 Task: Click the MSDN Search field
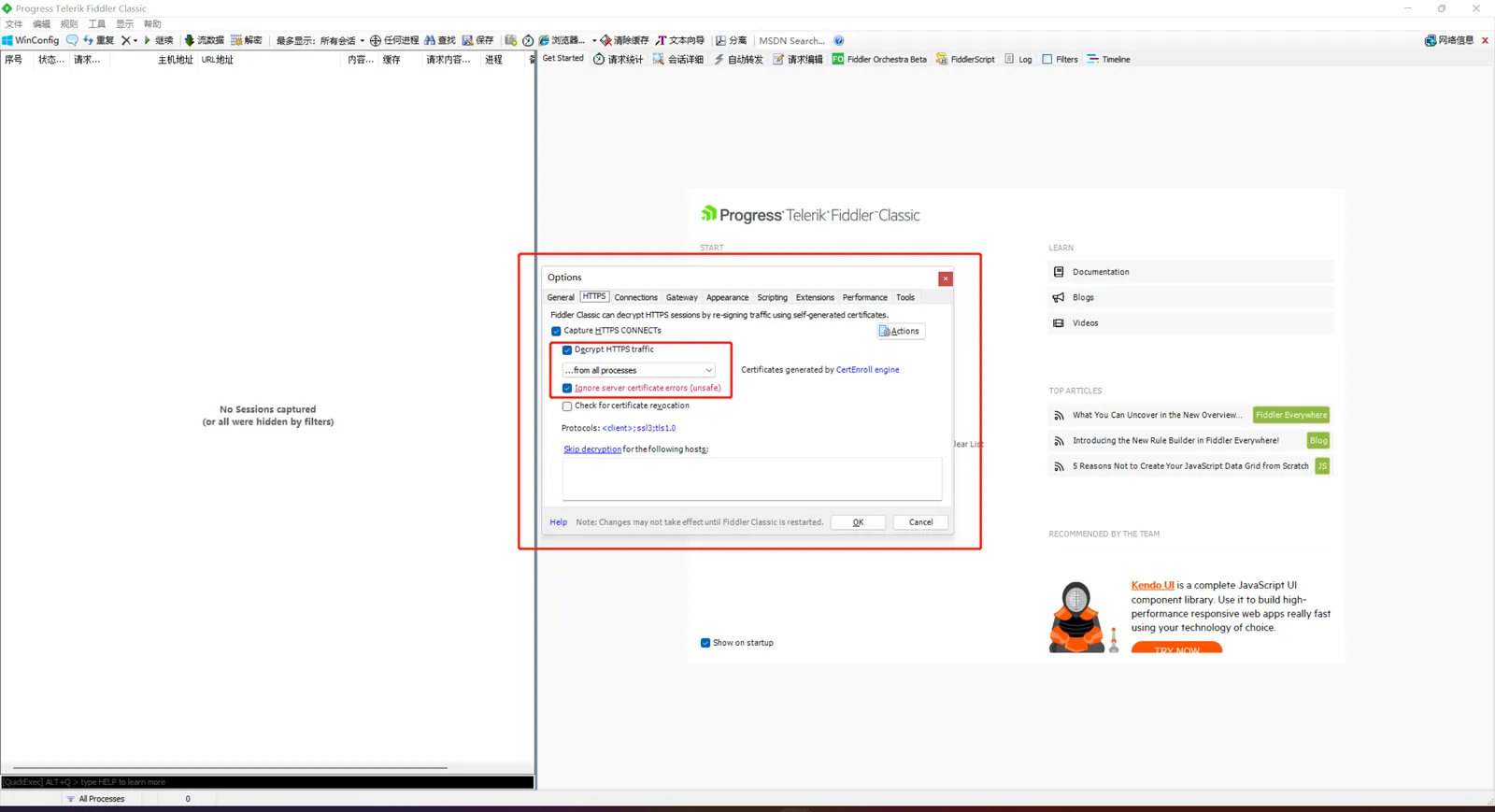(x=792, y=40)
